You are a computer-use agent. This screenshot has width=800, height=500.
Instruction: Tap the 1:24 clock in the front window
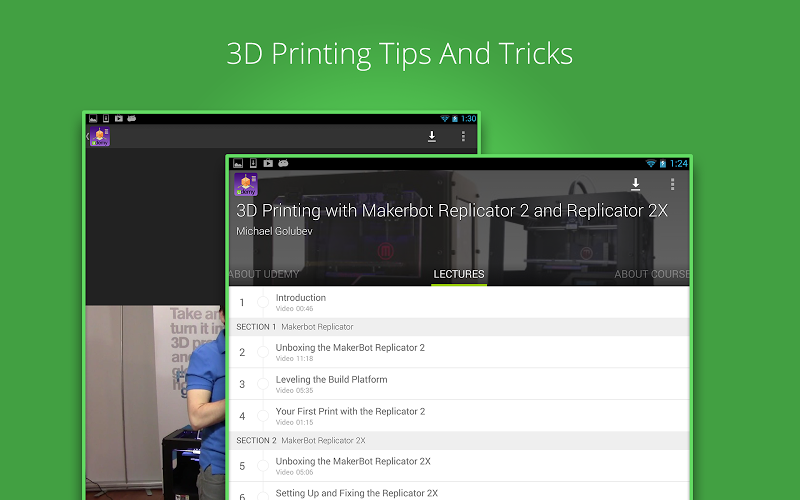tap(679, 163)
